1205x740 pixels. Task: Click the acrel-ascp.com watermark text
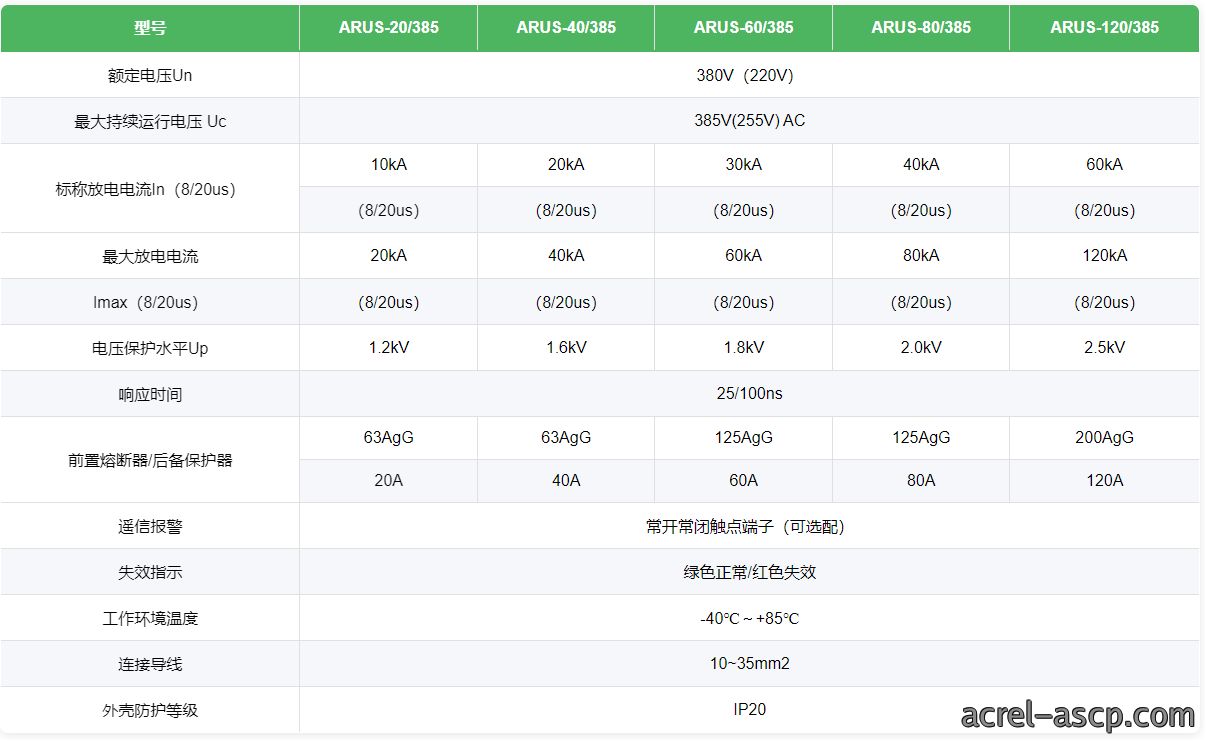coord(1078,716)
